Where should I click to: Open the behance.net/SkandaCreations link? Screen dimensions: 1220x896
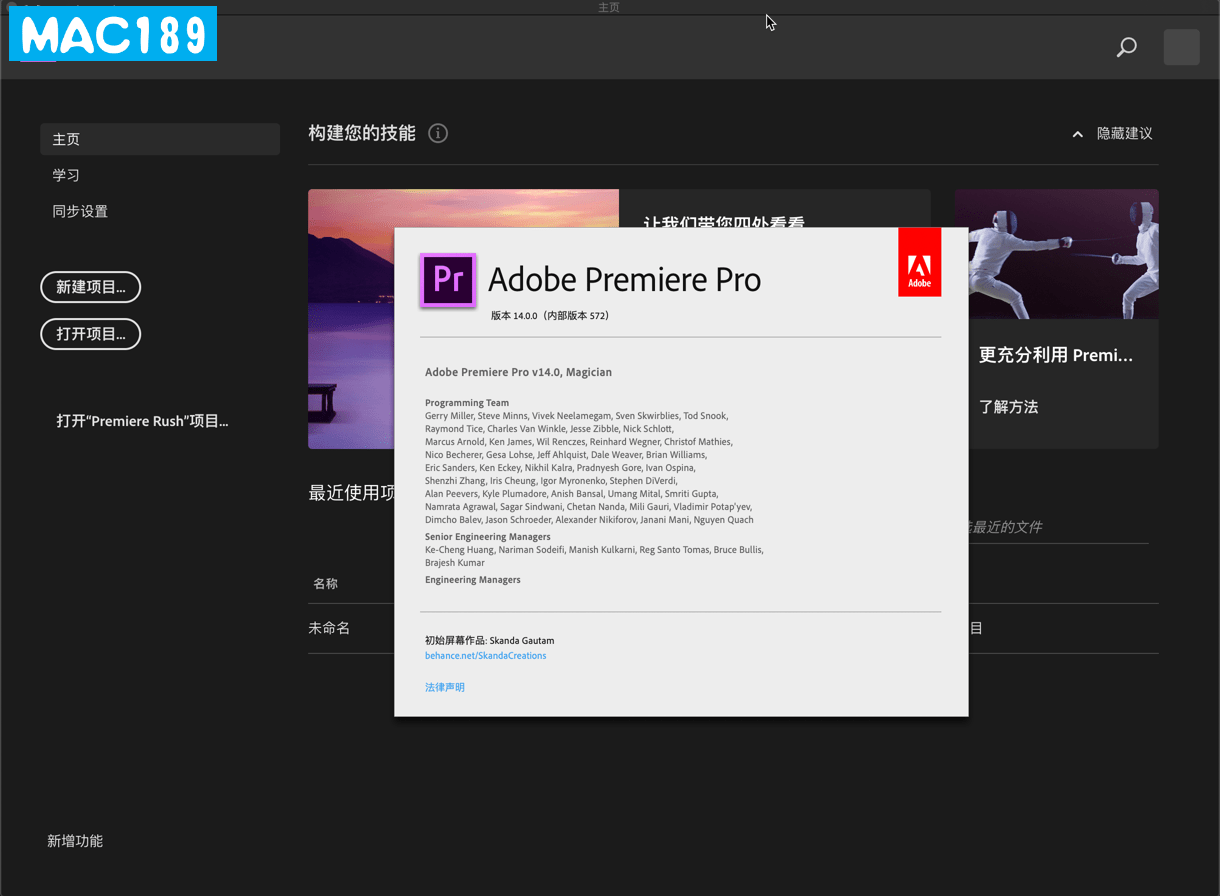[485, 656]
